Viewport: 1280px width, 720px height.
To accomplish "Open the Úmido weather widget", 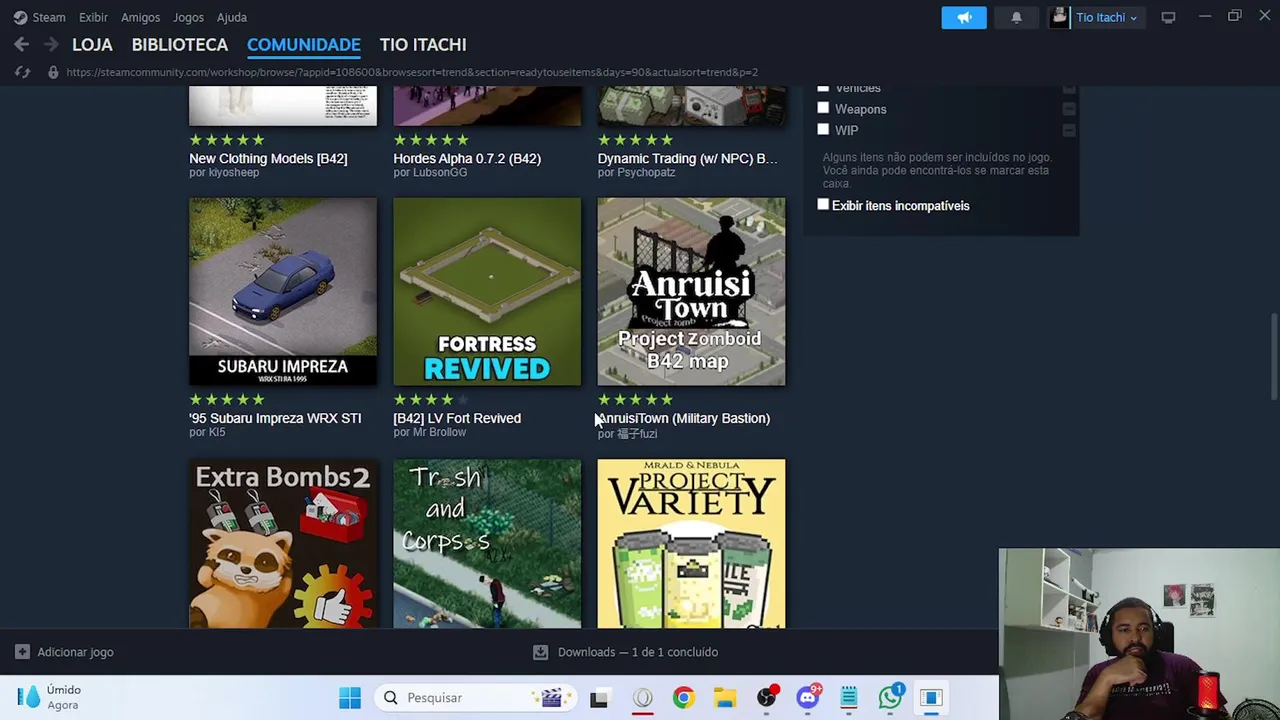I will (50, 697).
